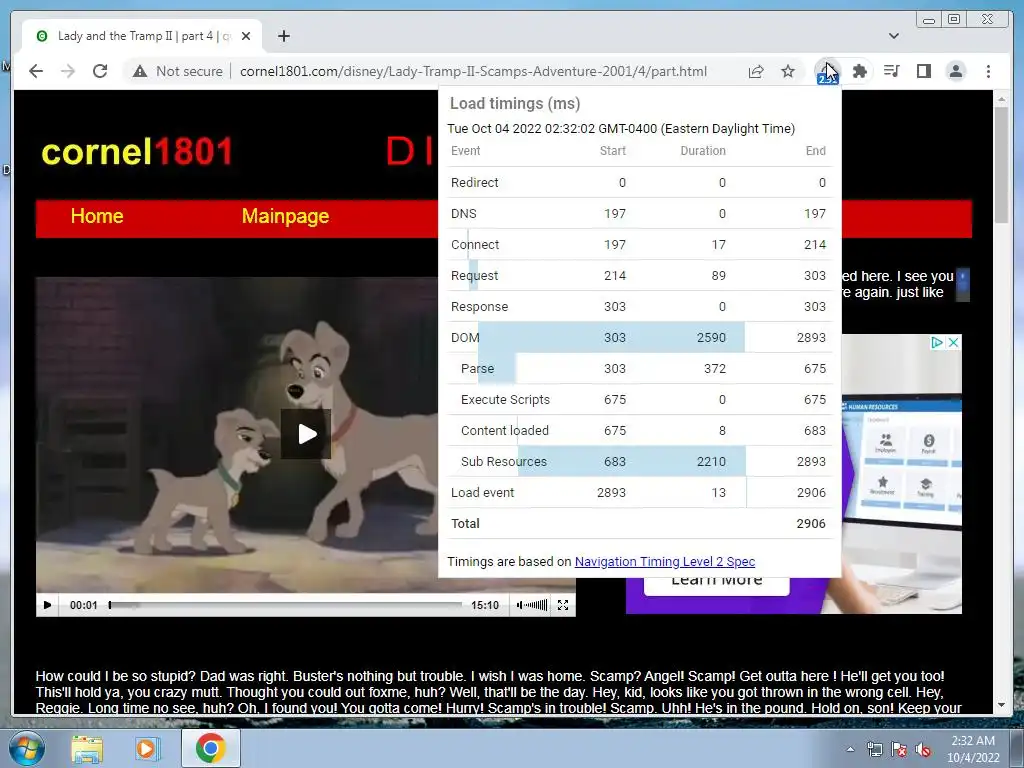
Task: Reload the current page
Action: [100, 71]
